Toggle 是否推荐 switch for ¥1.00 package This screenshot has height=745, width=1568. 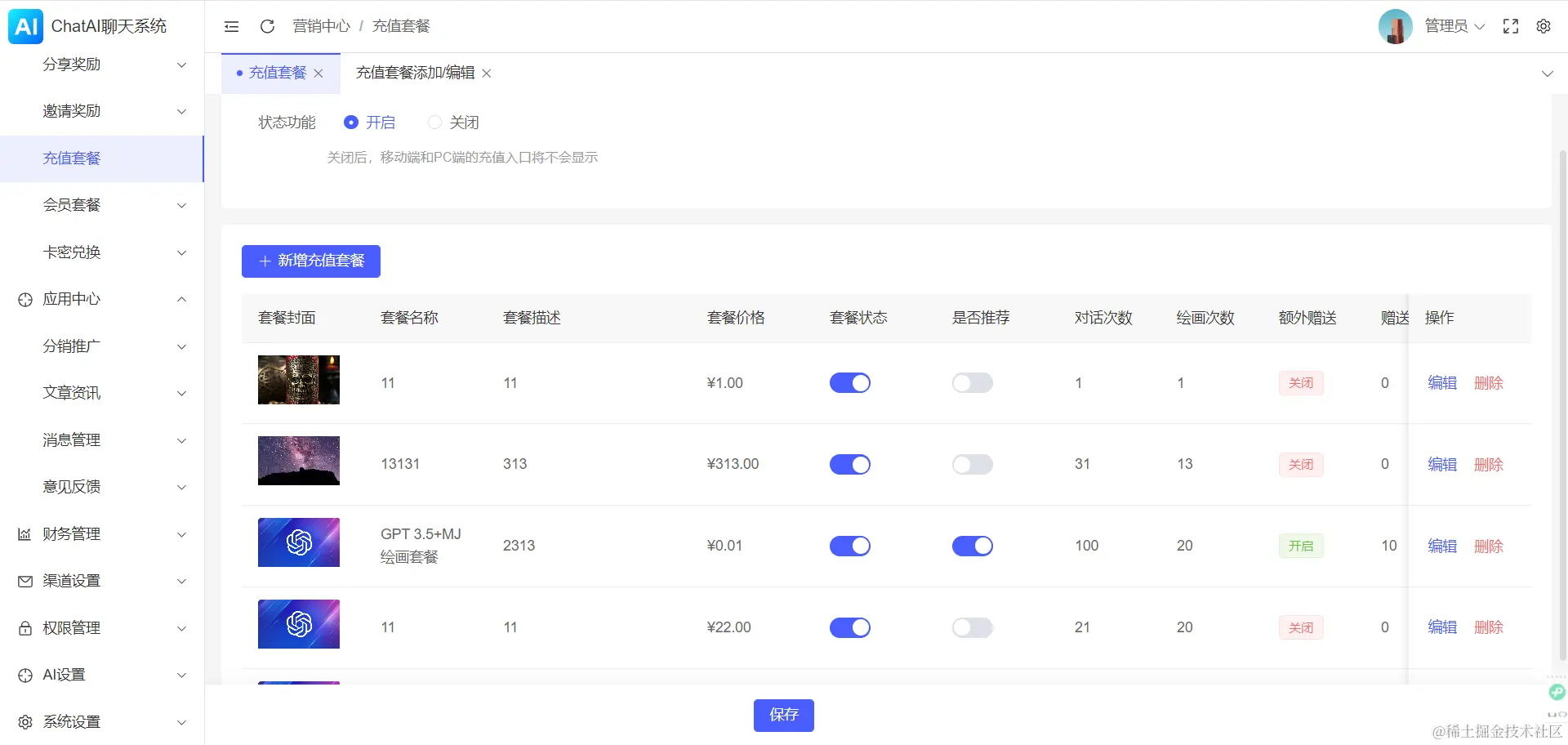tap(973, 383)
